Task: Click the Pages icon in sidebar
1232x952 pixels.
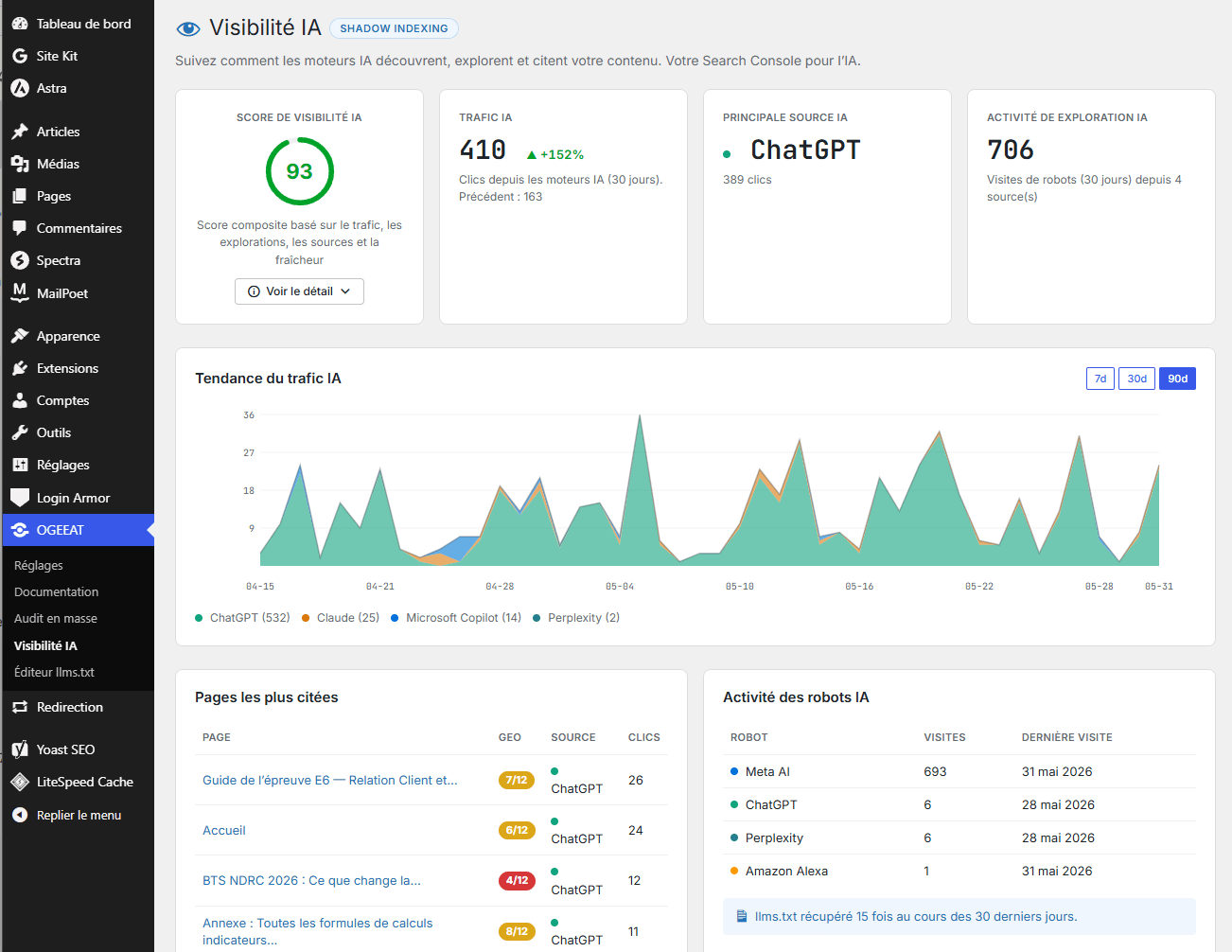Action: click(x=20, y=196)
